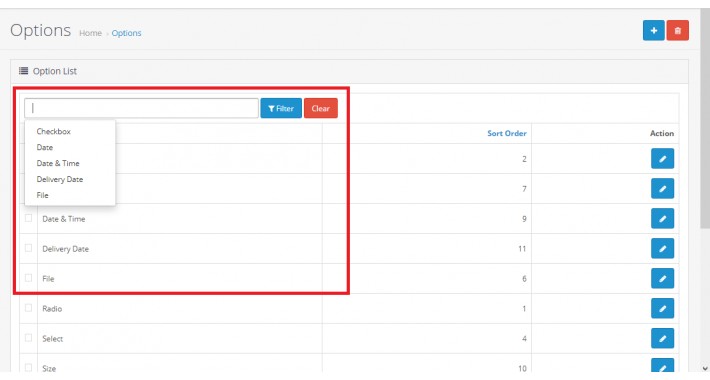
Task: Open the Options breadcrumb link
Action: tap(126, 33)
